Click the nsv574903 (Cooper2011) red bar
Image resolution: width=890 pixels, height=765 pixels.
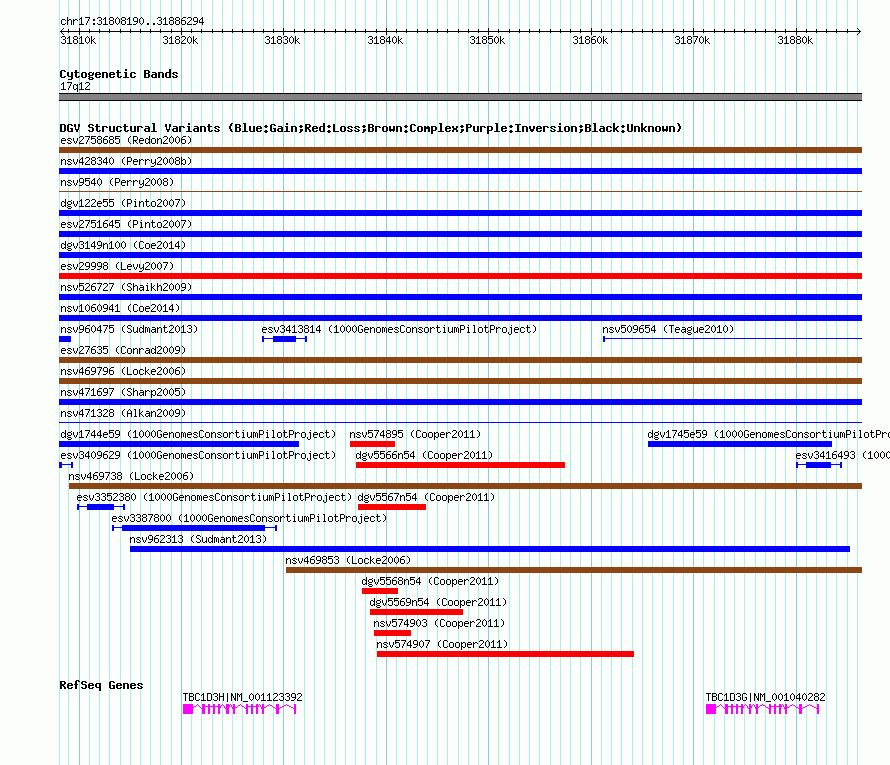click(x=392, y=633)
